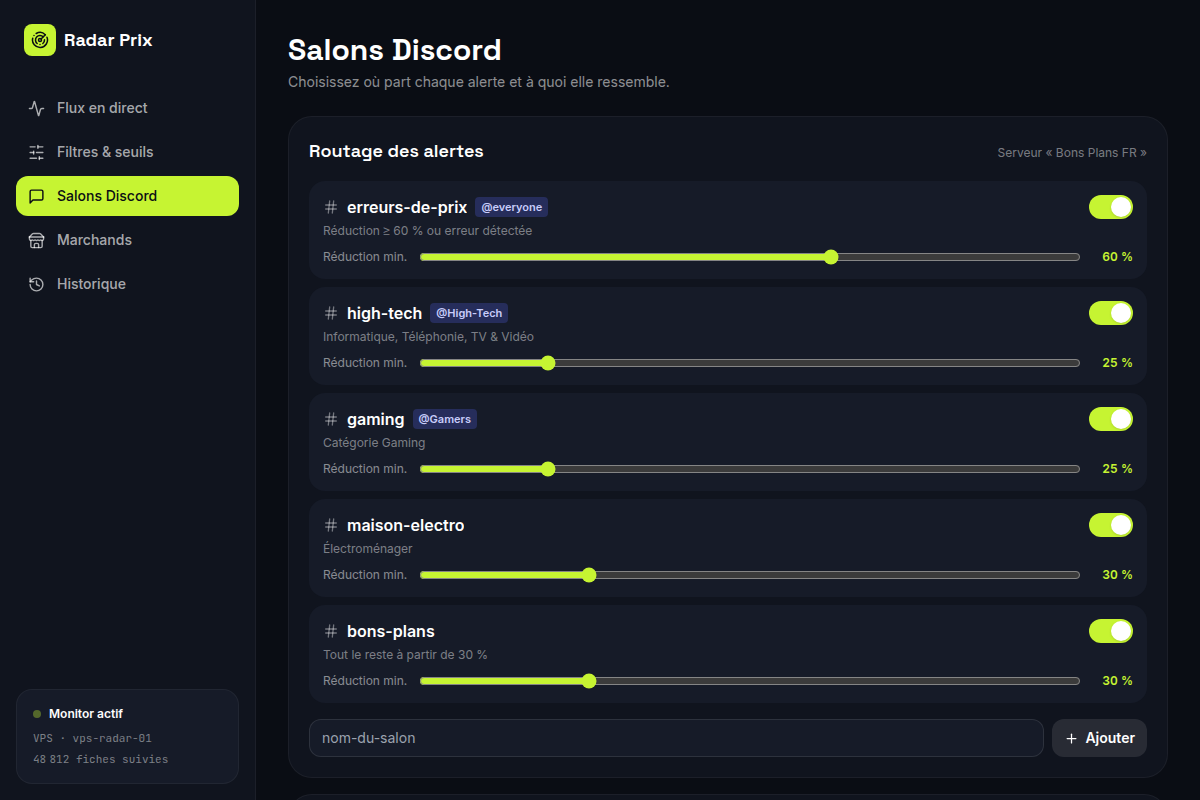Click the text 'Informatique, Téléphonie, TV & Vidéo'

coord(428,337)
